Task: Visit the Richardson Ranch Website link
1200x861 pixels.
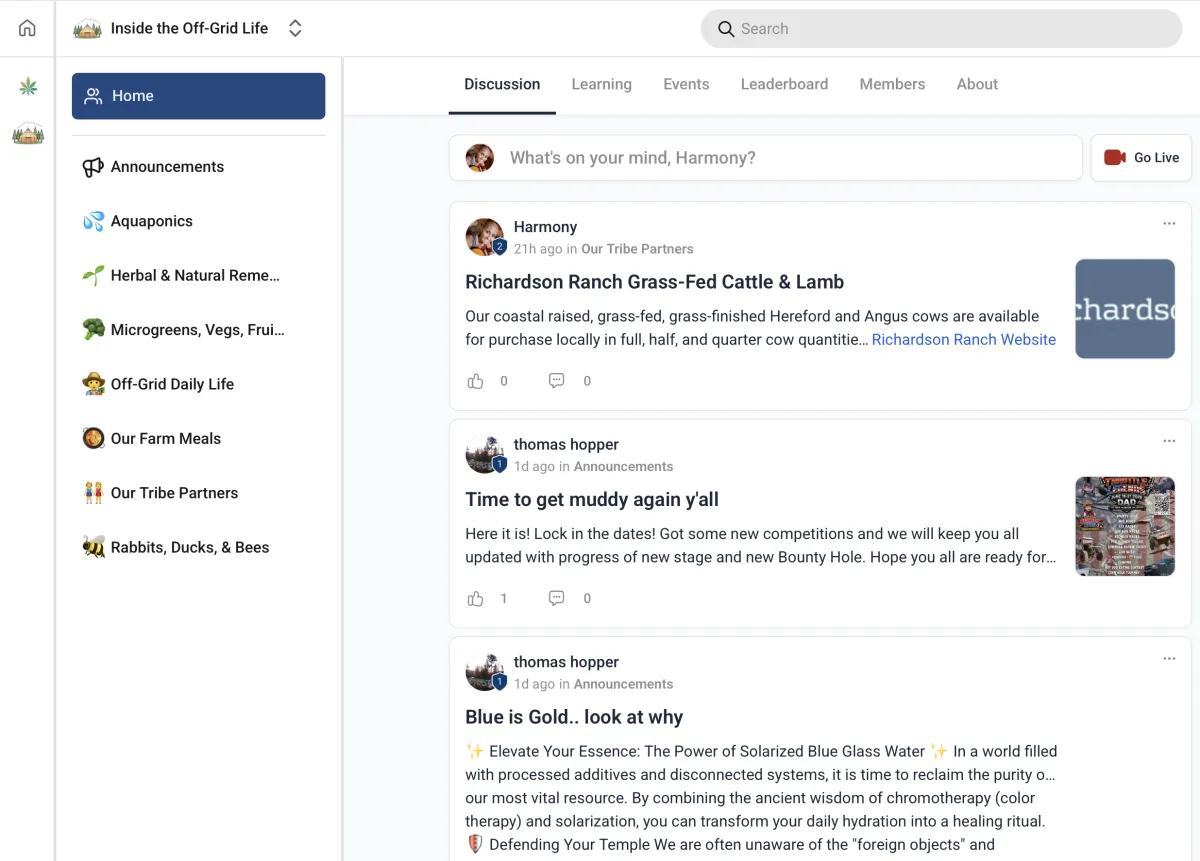Action: [963, 339]
